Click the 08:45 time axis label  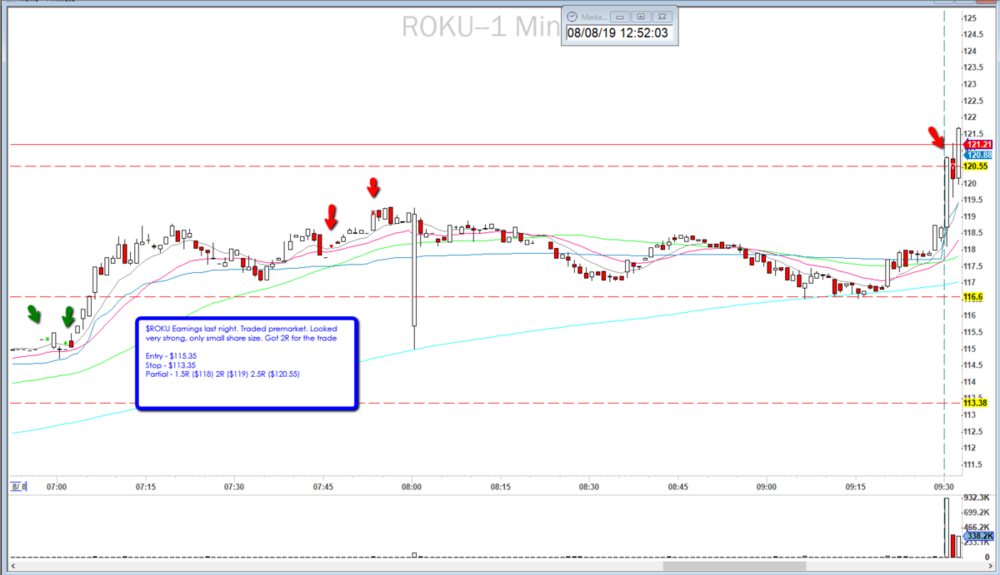click(678, 486)
